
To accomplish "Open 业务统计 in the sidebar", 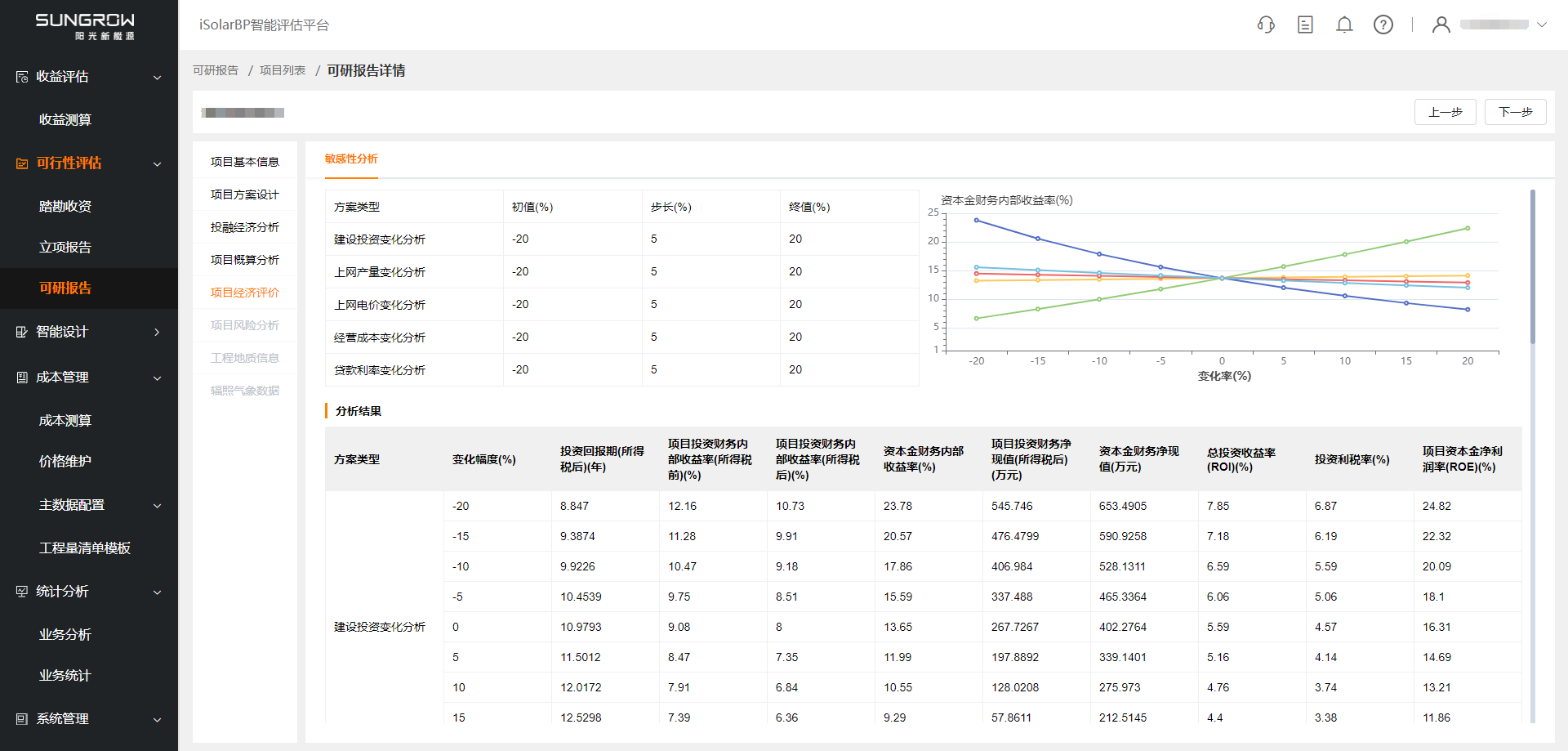I will (65, 675).
